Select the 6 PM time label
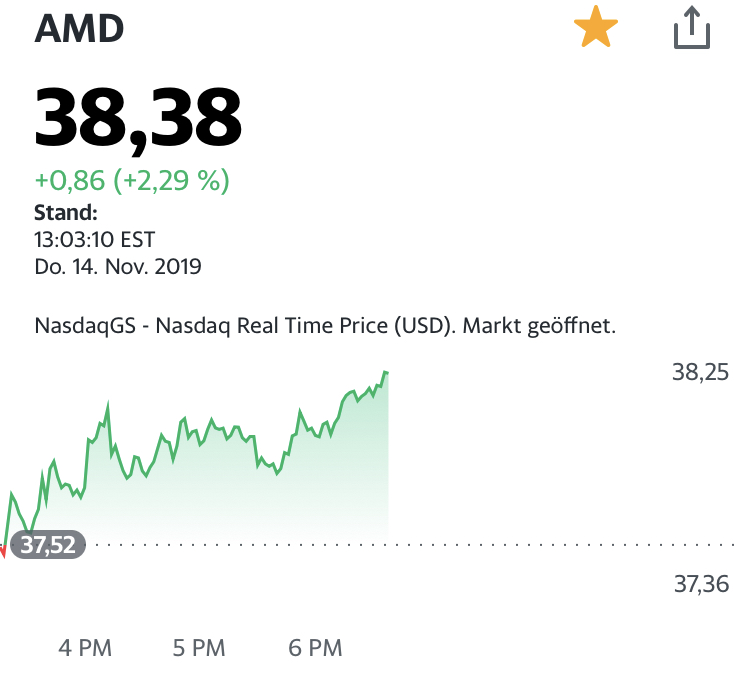This screenshot has height=676, width=734. (315, 648)
